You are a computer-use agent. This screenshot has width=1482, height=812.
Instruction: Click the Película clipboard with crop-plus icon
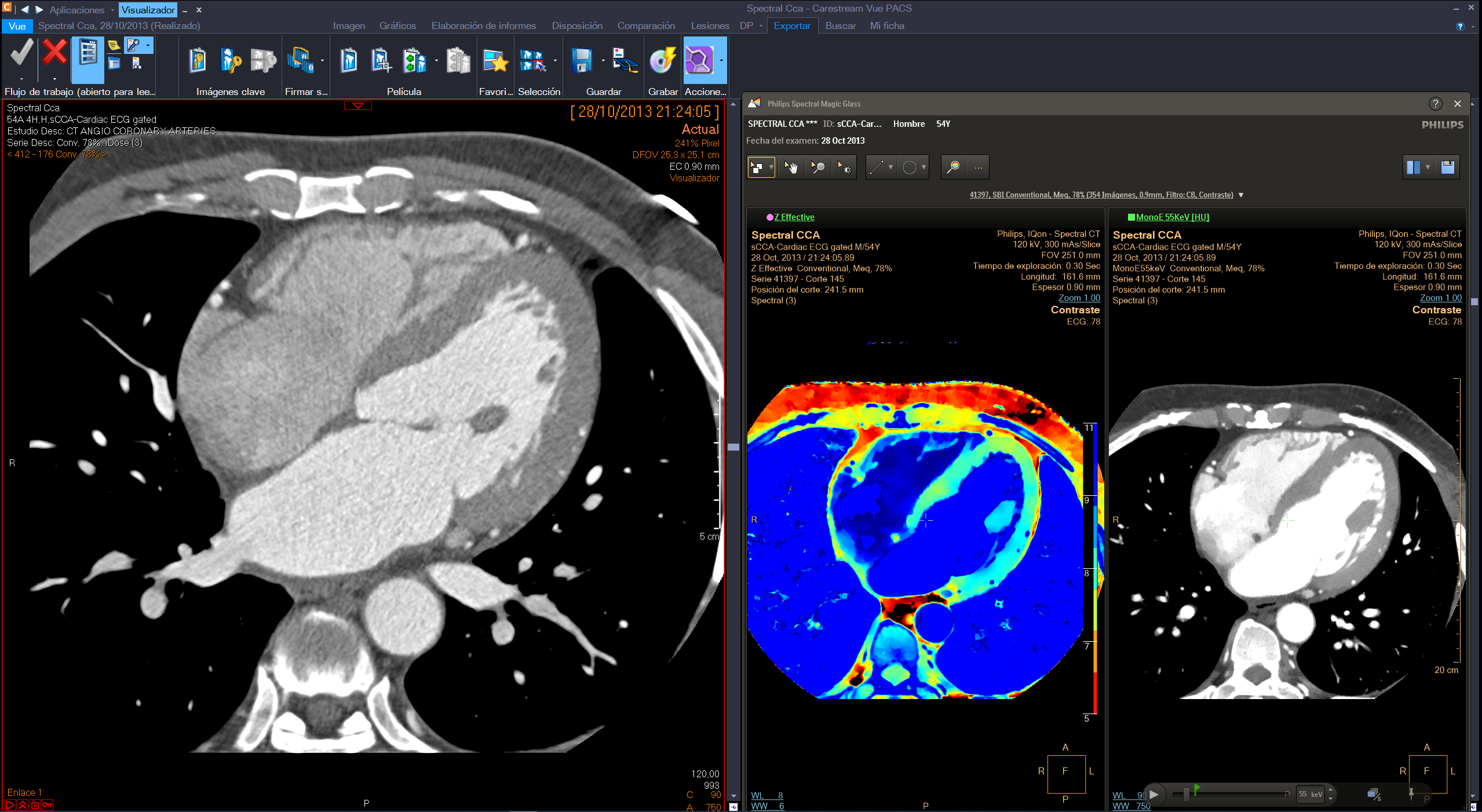tap(381, 60)
